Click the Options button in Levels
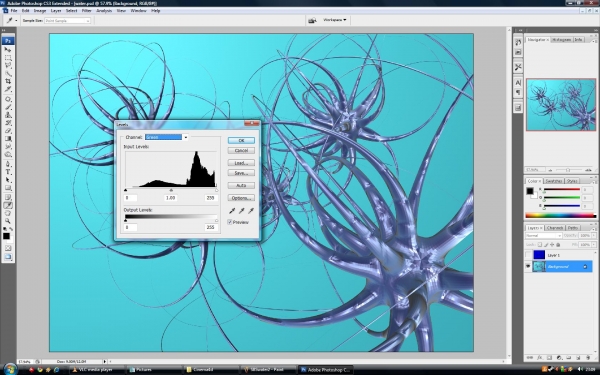The width and height of the screenshot is (600, 375). [x=241, y=198]
